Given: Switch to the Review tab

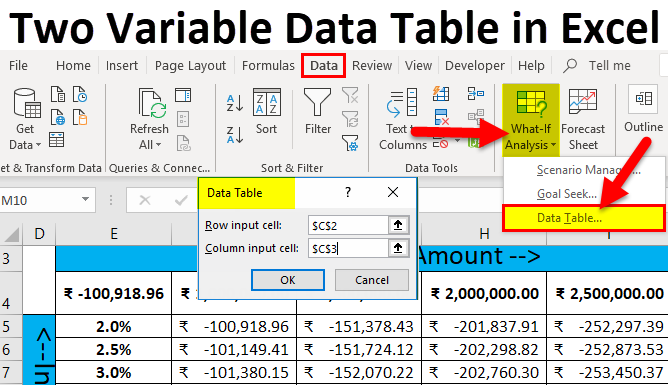Looking at the screenshot, I should (x=372, y=66).
